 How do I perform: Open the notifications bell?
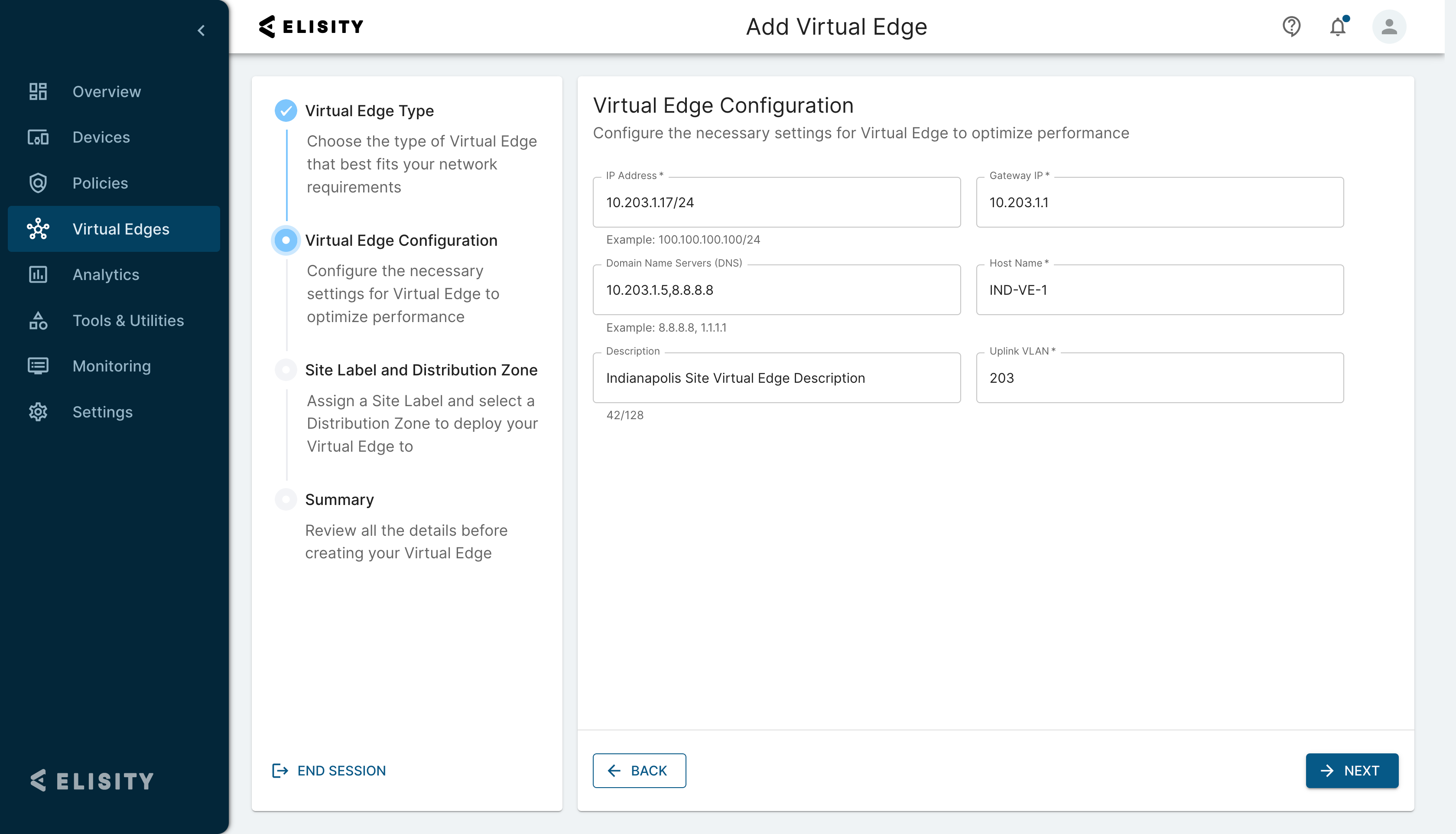click(x=1338, y=26)
